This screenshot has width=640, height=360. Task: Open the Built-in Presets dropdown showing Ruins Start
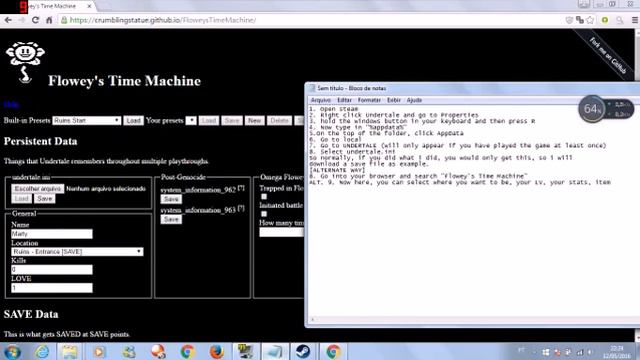click(x=87, y=120)
